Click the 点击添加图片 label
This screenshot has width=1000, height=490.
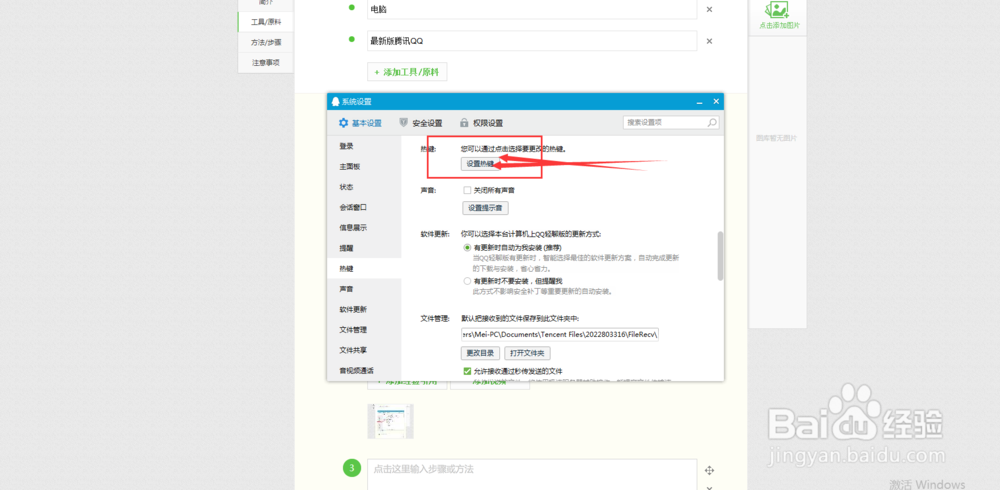[x=778, y=26]
